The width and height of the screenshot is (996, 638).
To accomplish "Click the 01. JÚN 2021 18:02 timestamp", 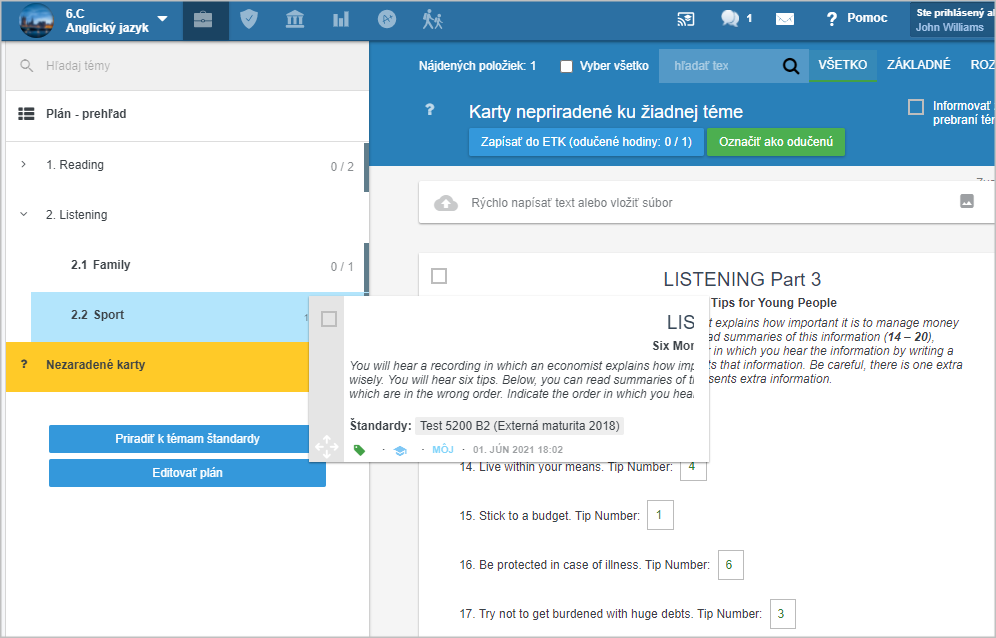I will click(x=518, y=449).
